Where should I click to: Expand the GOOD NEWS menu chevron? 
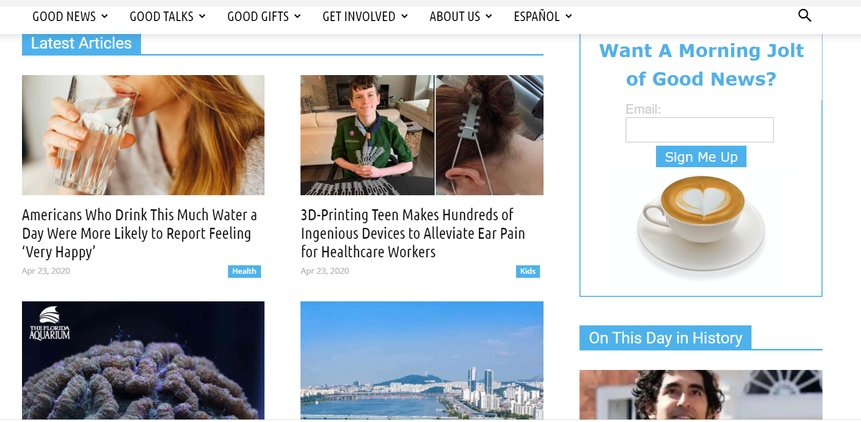(x=105, y=16)
